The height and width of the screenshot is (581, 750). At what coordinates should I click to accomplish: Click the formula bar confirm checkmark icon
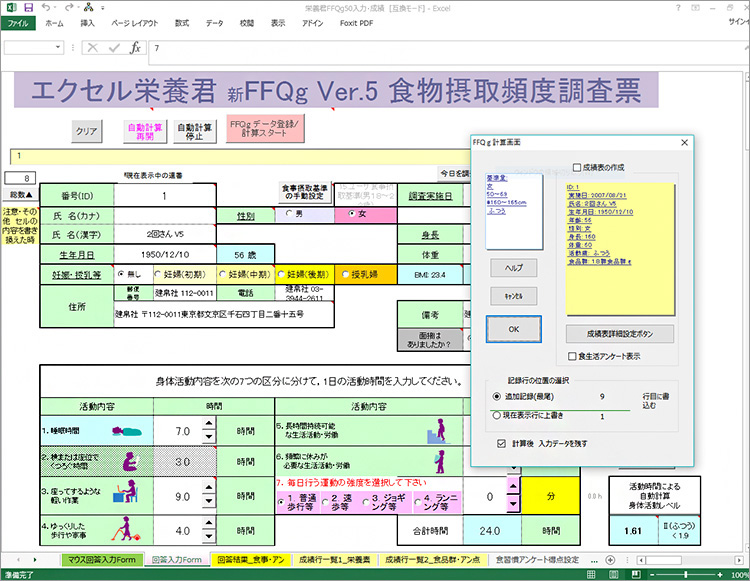point(114,47)
